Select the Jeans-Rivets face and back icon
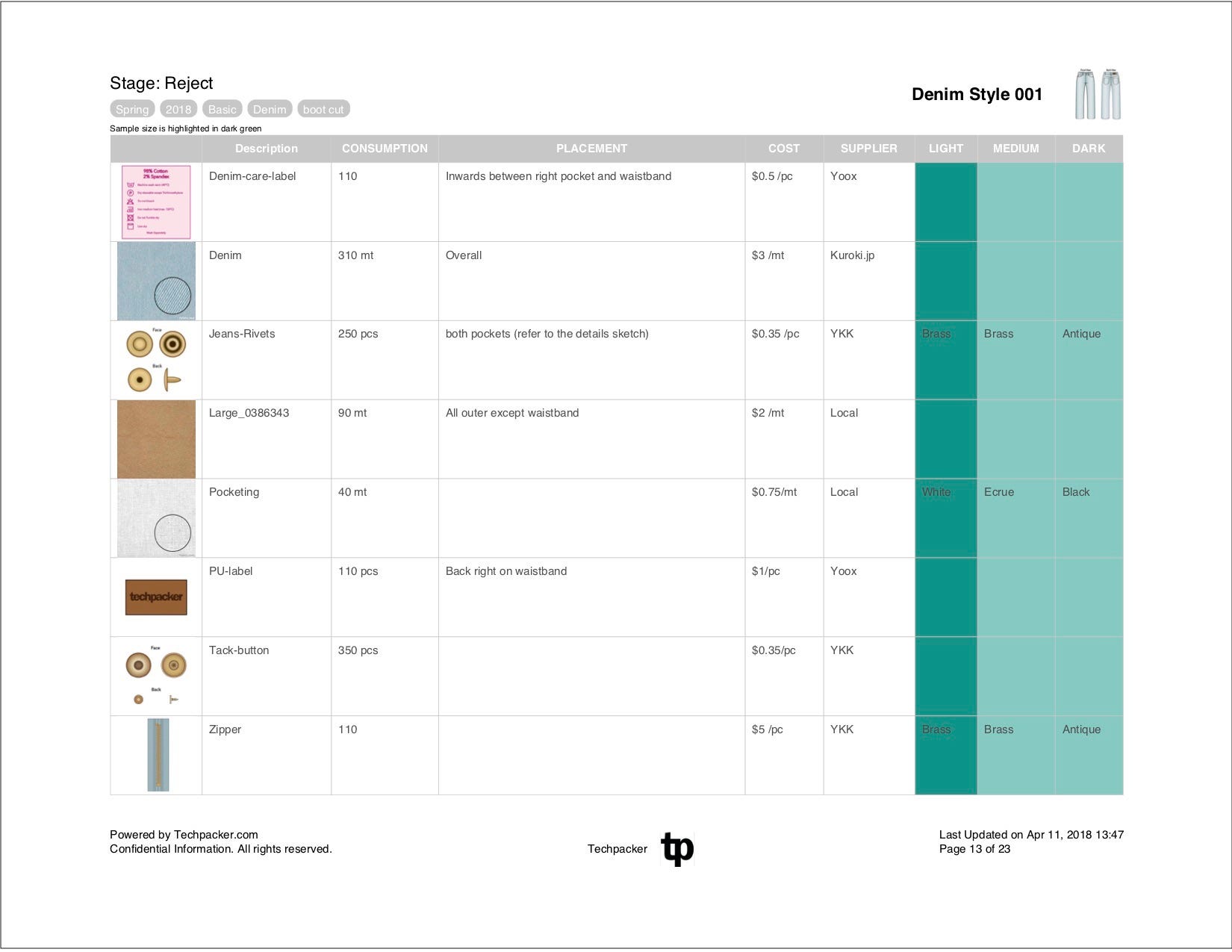The width and height of the screenshot is (1232, 952). tap(156, 359)
